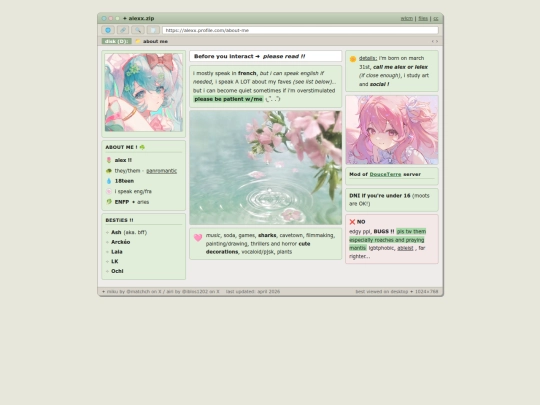This screenshot has width=540, height=405.
Task: Click the left arrow in the path bar
Action: [x=433, y=41]
